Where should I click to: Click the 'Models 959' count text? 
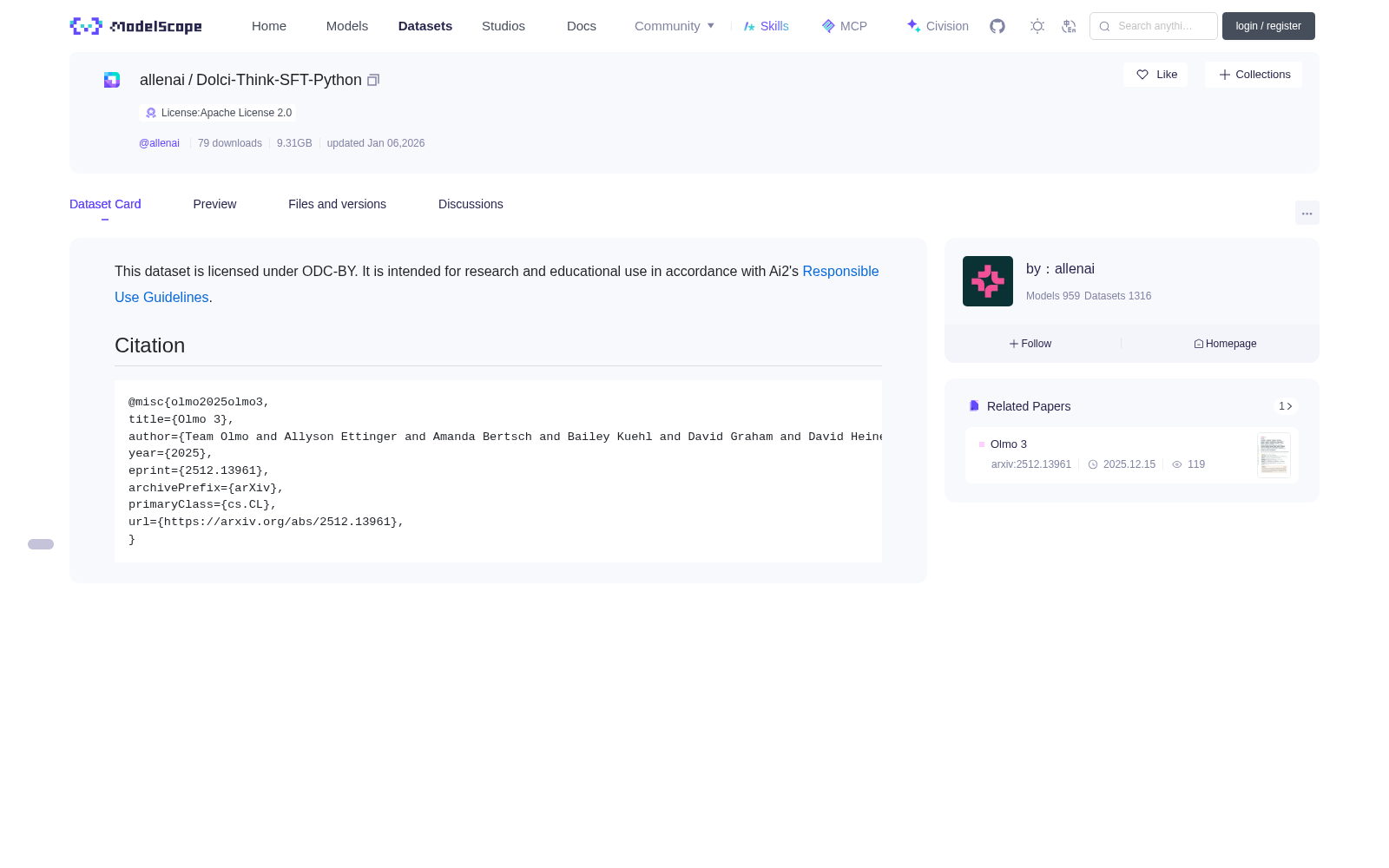tap(1053, 296)
